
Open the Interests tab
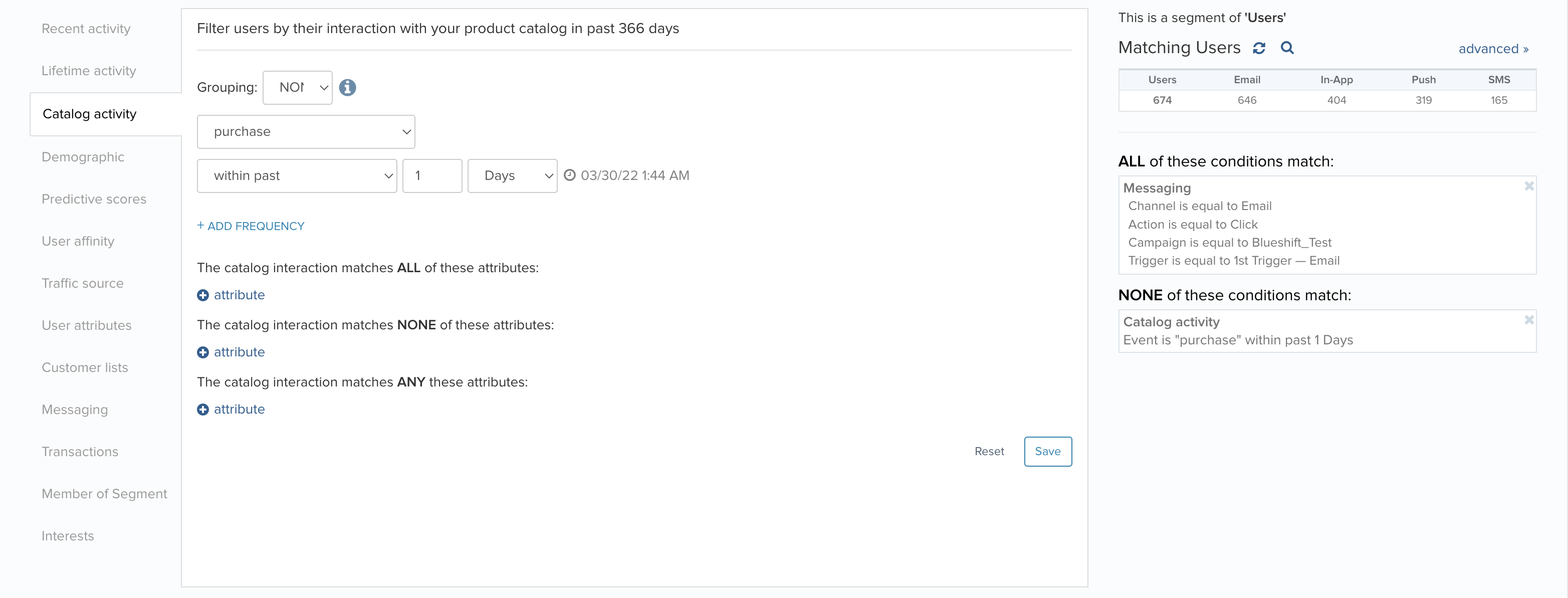[x=68, y=536]
